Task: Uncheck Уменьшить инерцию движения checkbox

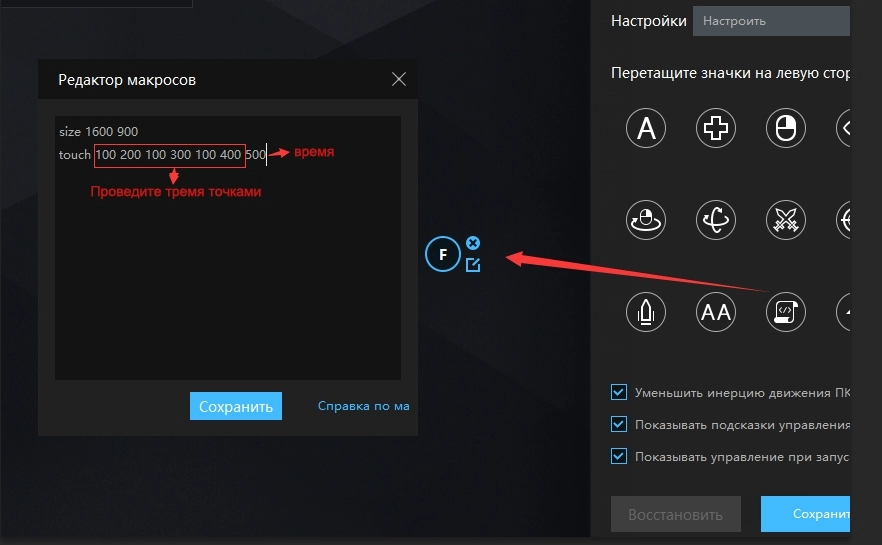Action: pyautogui.click(x=619, y=391)
